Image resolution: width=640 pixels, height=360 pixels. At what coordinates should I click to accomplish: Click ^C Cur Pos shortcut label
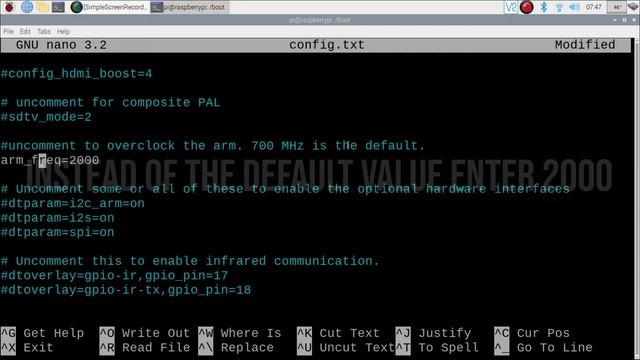[532, 333]
